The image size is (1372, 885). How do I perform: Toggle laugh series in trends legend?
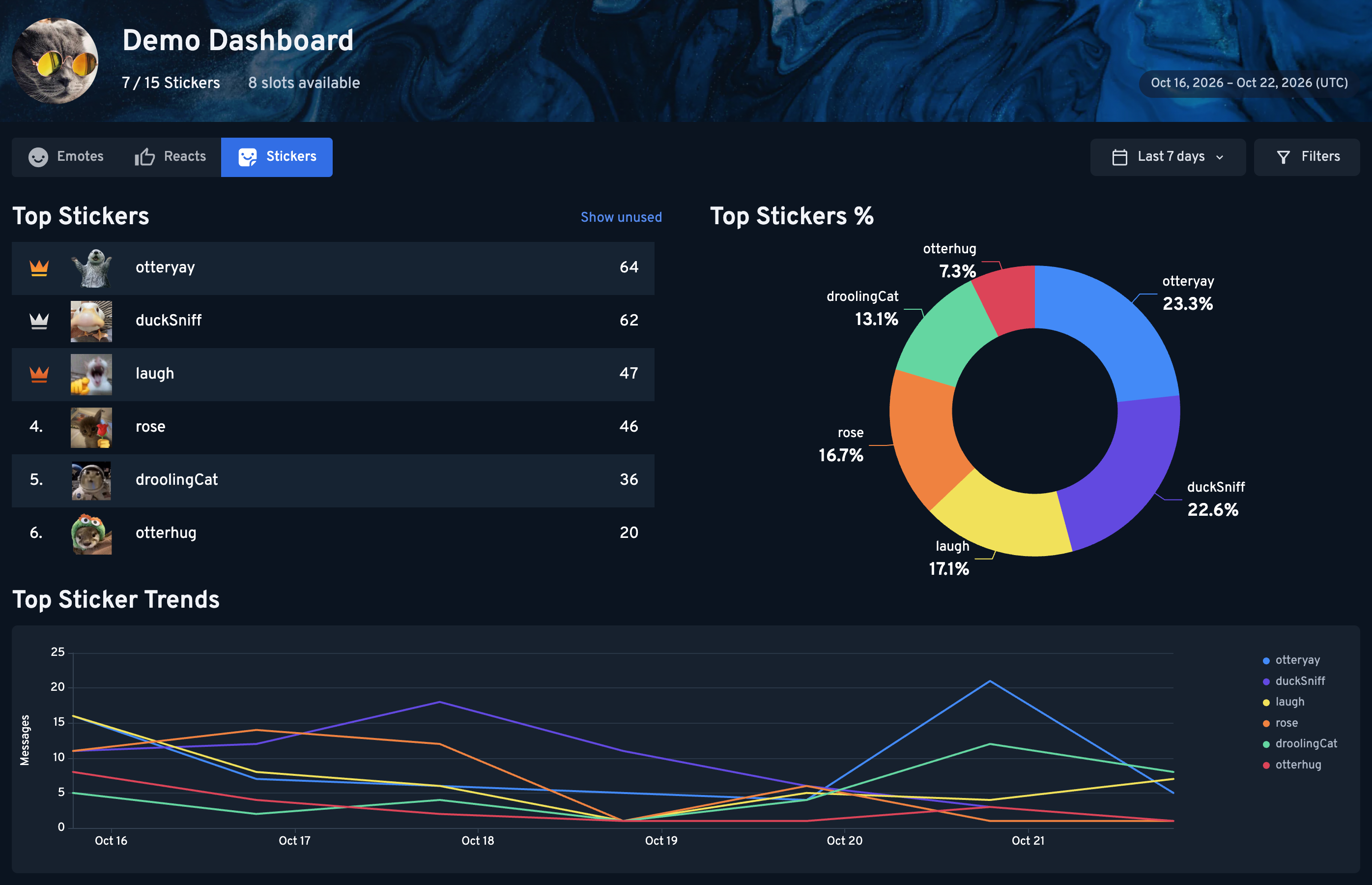1283,702
